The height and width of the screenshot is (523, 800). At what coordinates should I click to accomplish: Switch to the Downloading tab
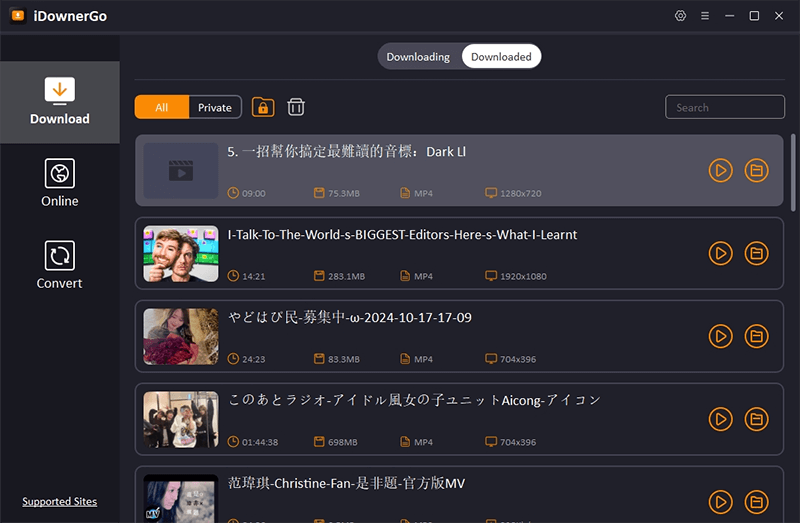click(x=418, y=57)
